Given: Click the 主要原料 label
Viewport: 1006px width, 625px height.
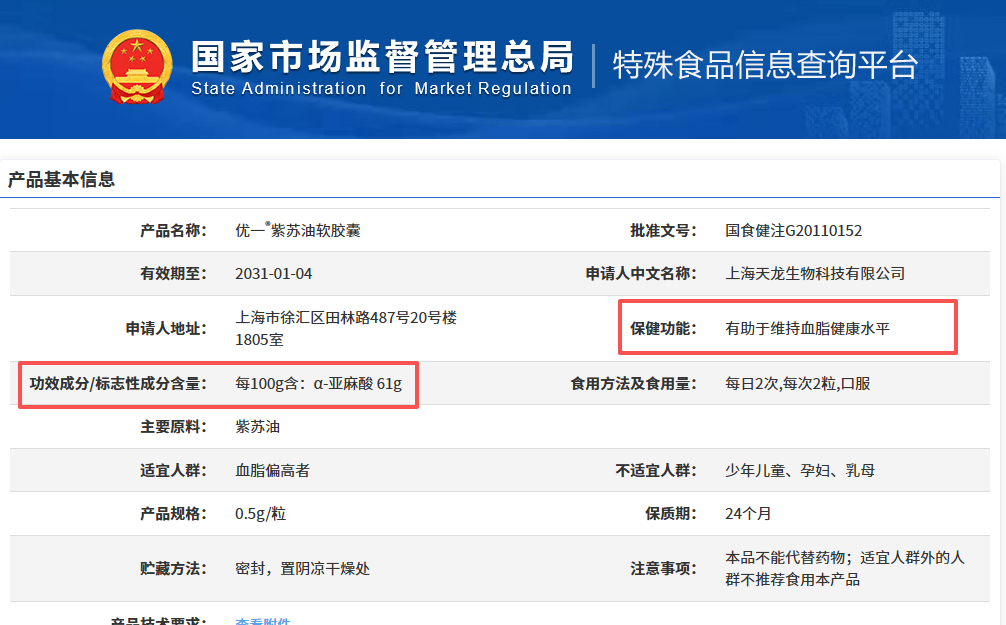Looking at the screenshot, I should (173, 427).
